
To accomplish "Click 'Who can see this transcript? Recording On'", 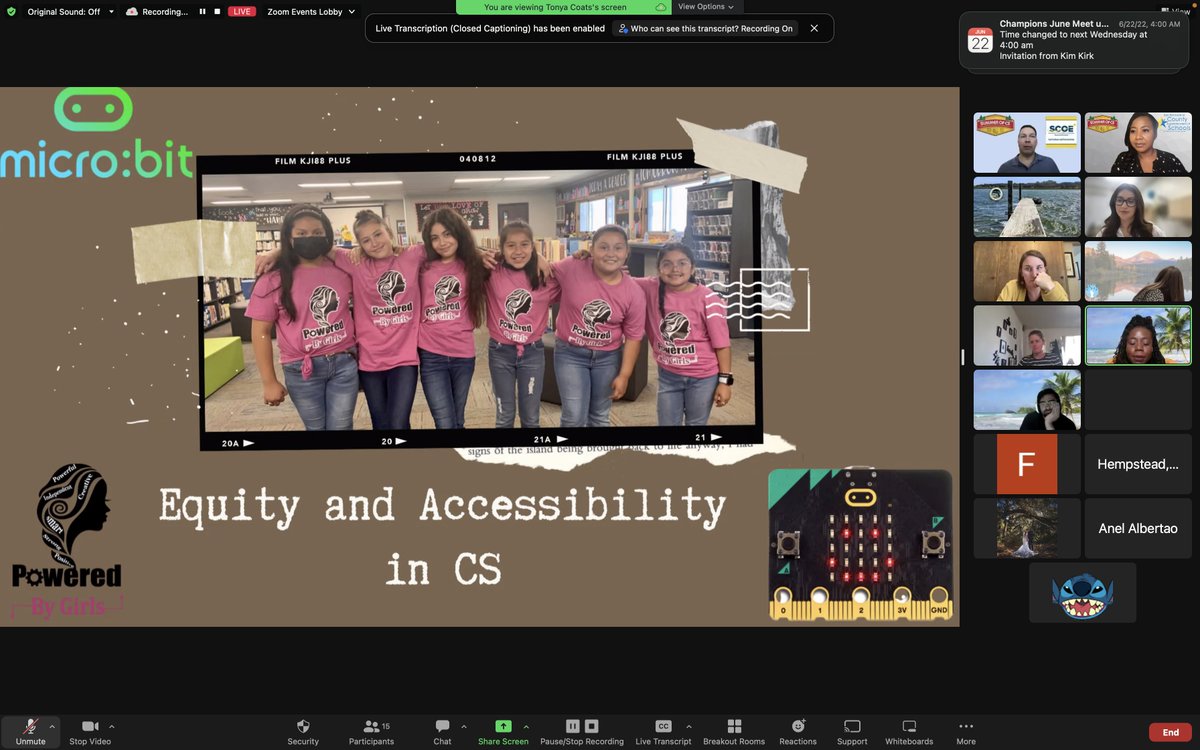I will point(706,29).
